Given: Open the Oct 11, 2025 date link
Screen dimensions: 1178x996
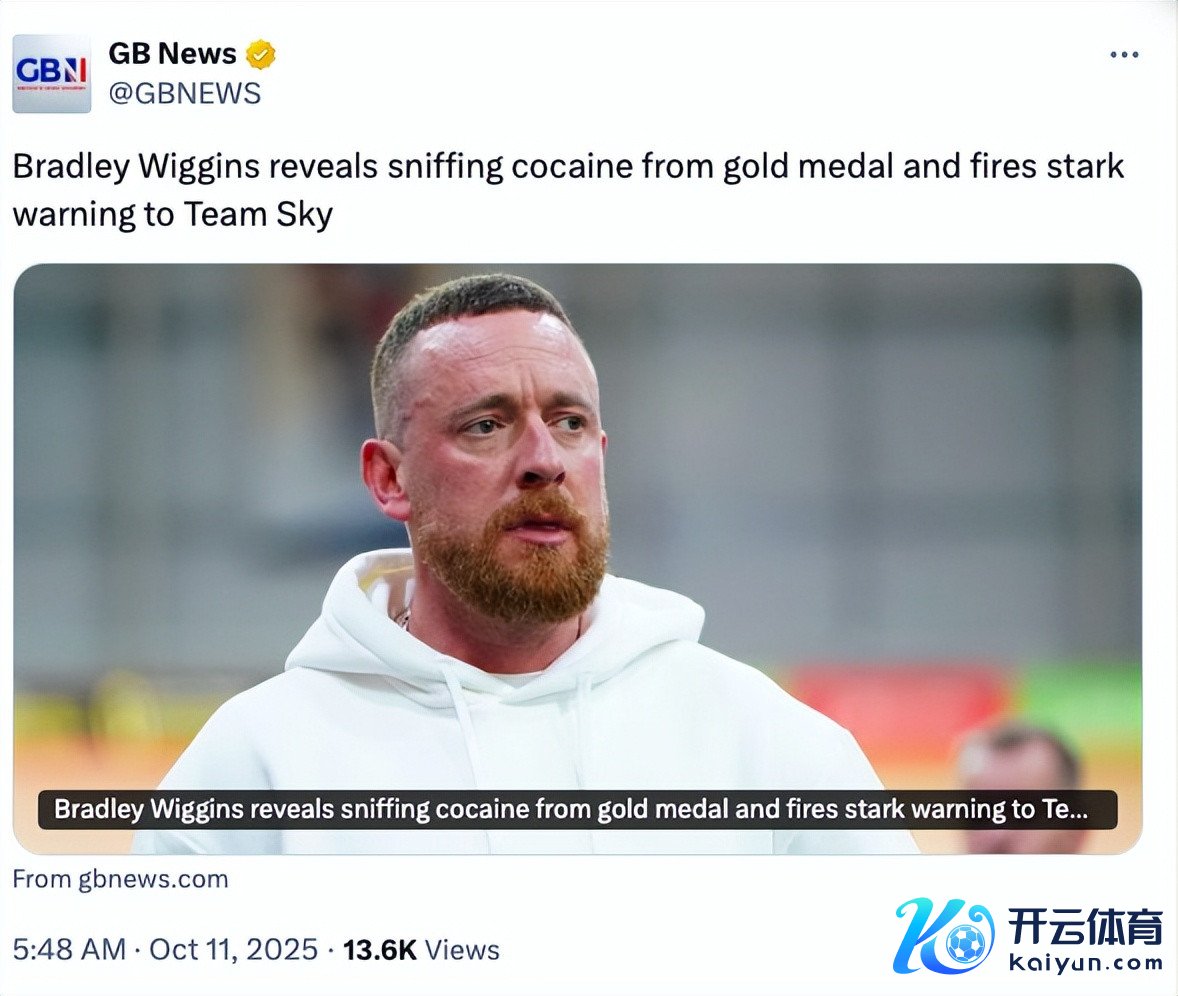Looking at the screenshot, I should [234, 950].
